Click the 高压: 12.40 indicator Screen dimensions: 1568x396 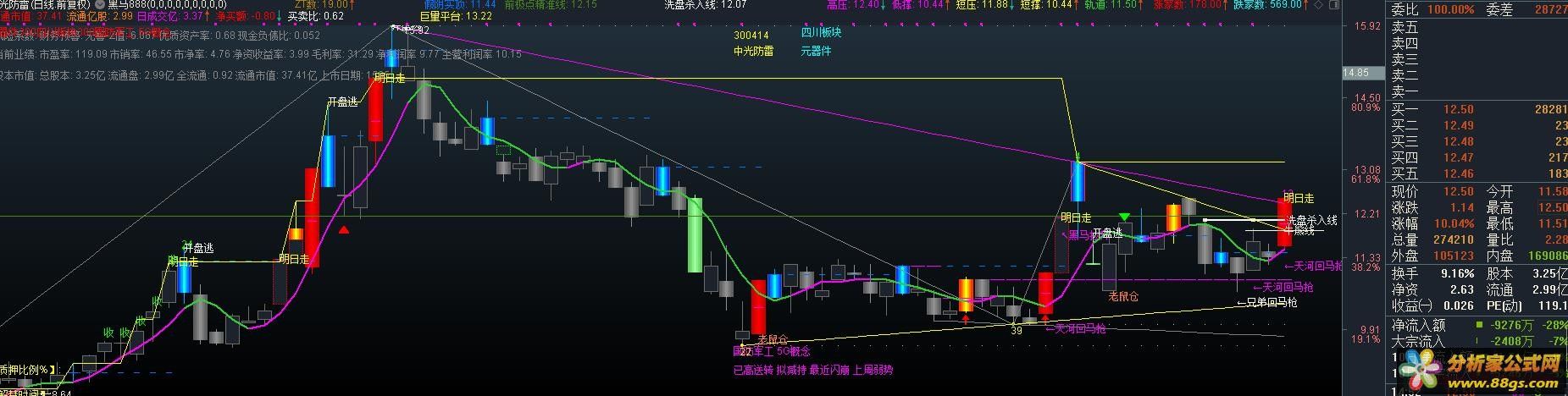pos(858,5)
